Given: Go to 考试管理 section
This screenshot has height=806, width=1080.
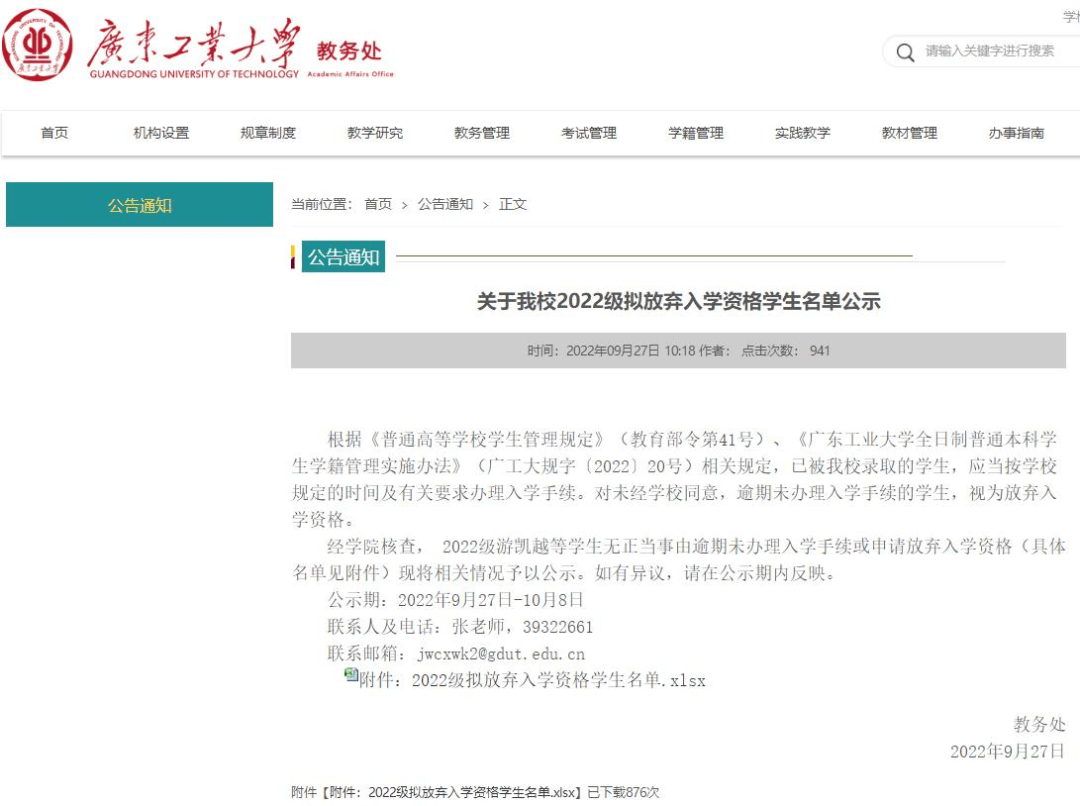Looking at the screenshot, I should tap(589, 133).
